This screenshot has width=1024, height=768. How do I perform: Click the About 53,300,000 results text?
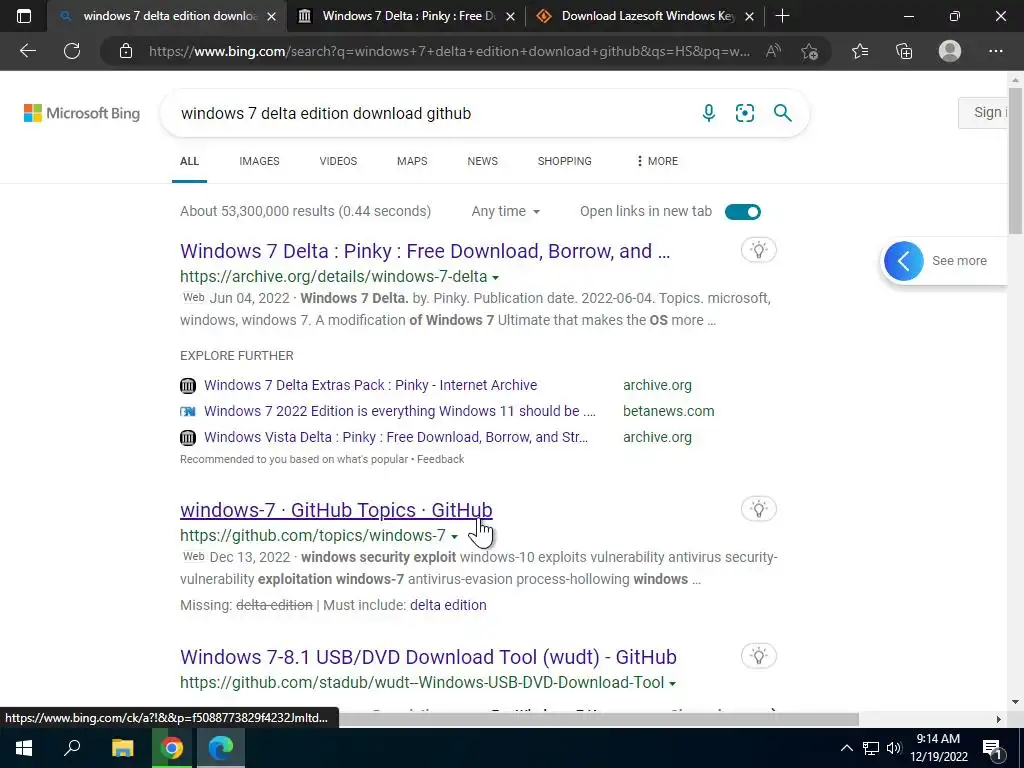click(306, 211)
